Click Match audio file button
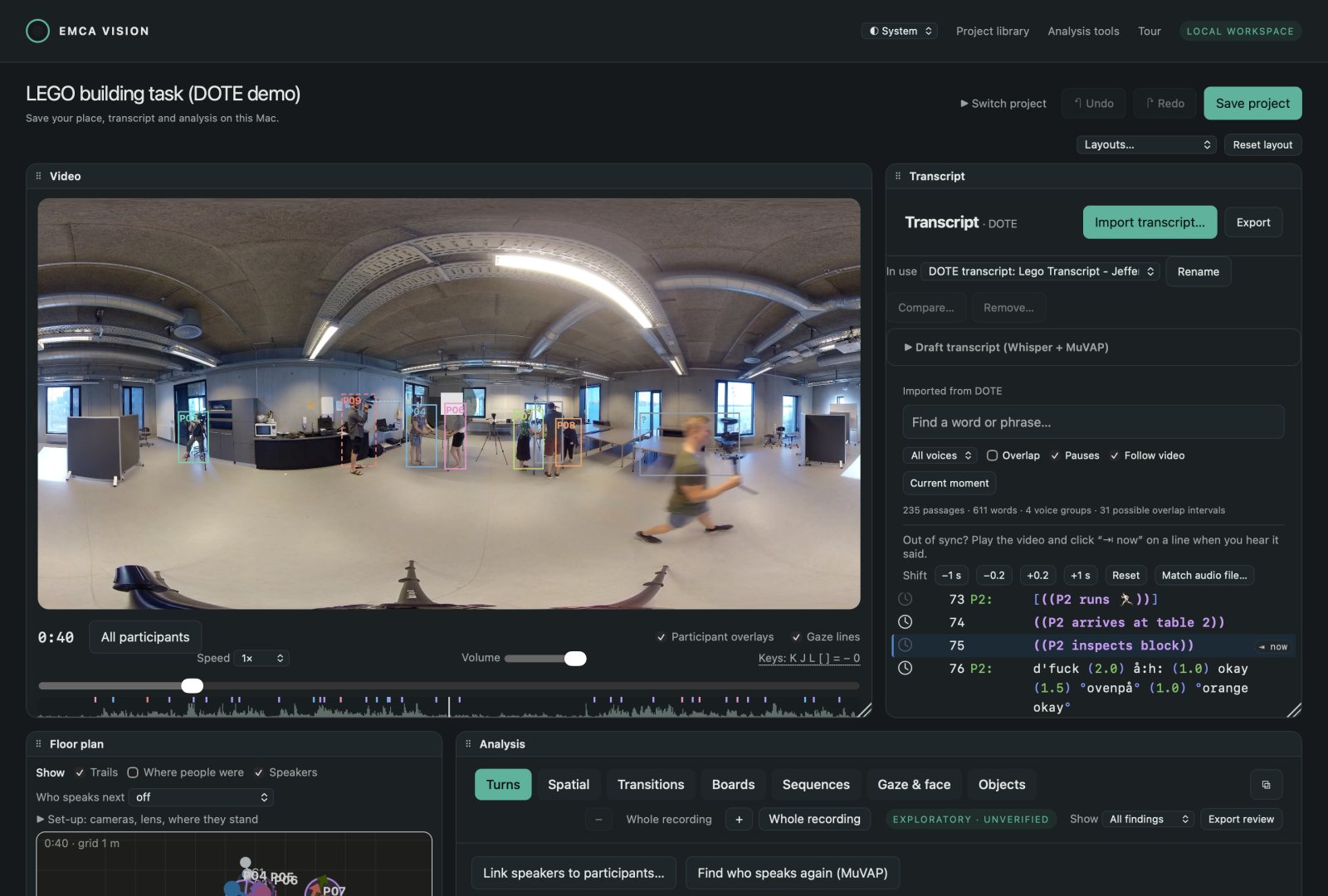Screen dimensions: 1328x896 pos(1204,575)
